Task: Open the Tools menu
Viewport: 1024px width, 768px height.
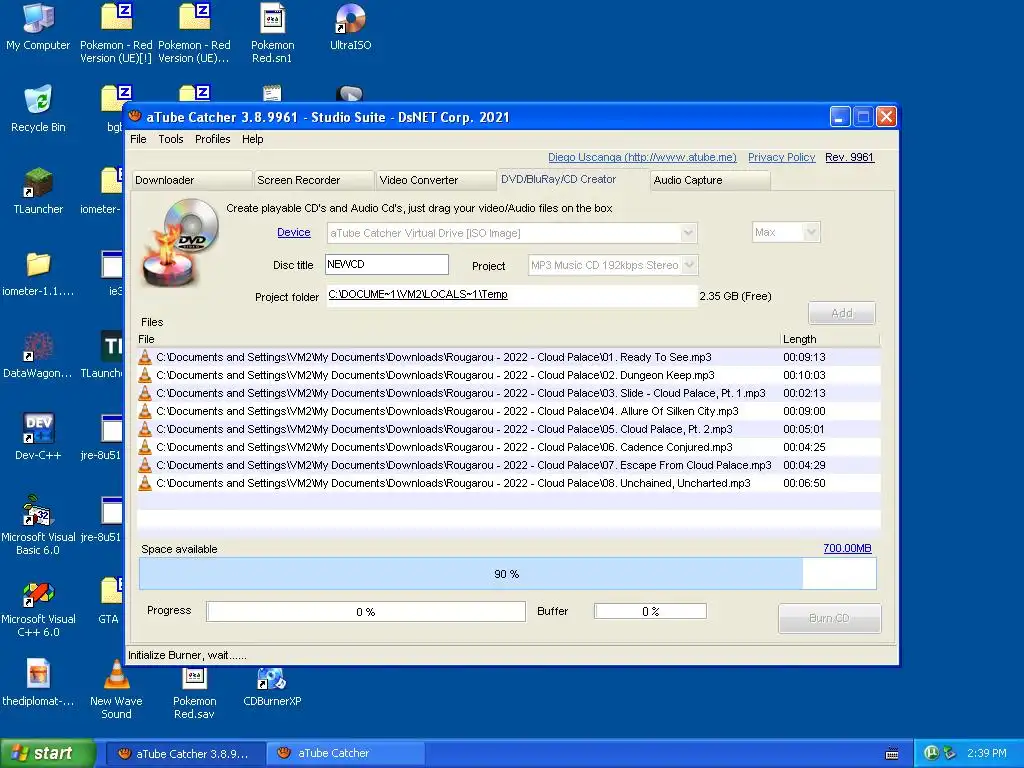Action: click(x=170, y=139)
